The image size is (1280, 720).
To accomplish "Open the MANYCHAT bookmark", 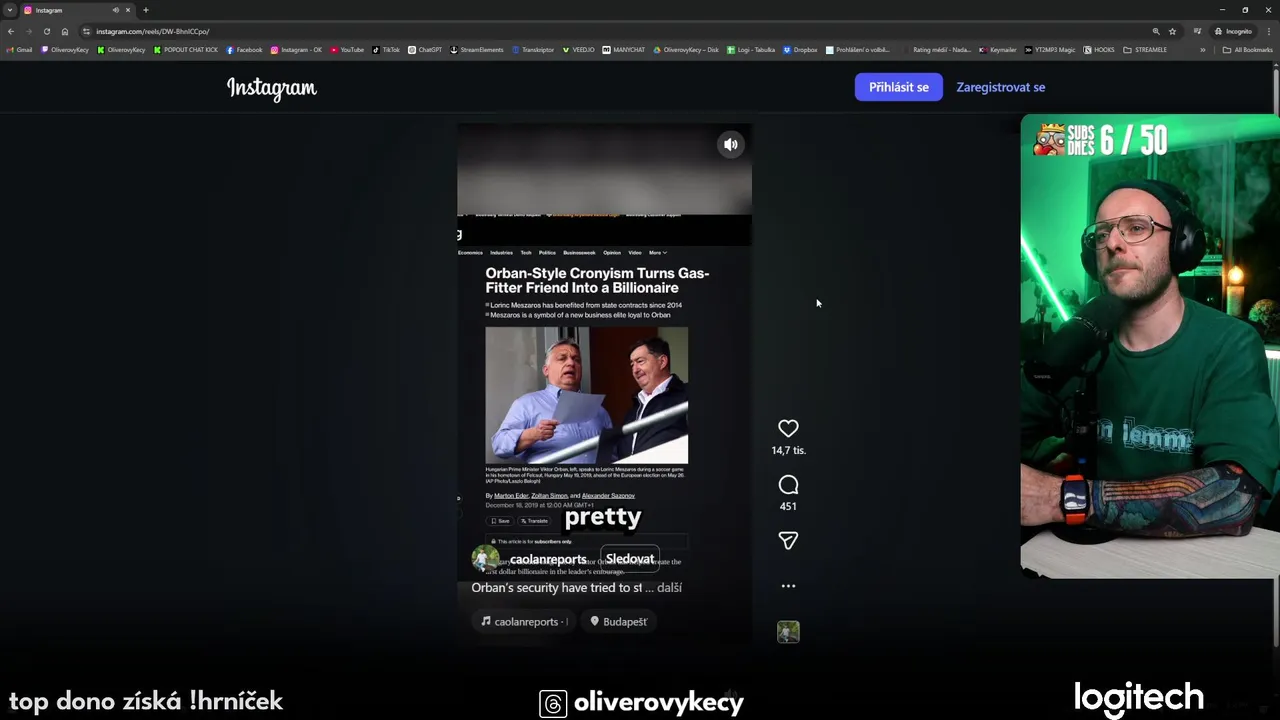I will click(624, 50).
